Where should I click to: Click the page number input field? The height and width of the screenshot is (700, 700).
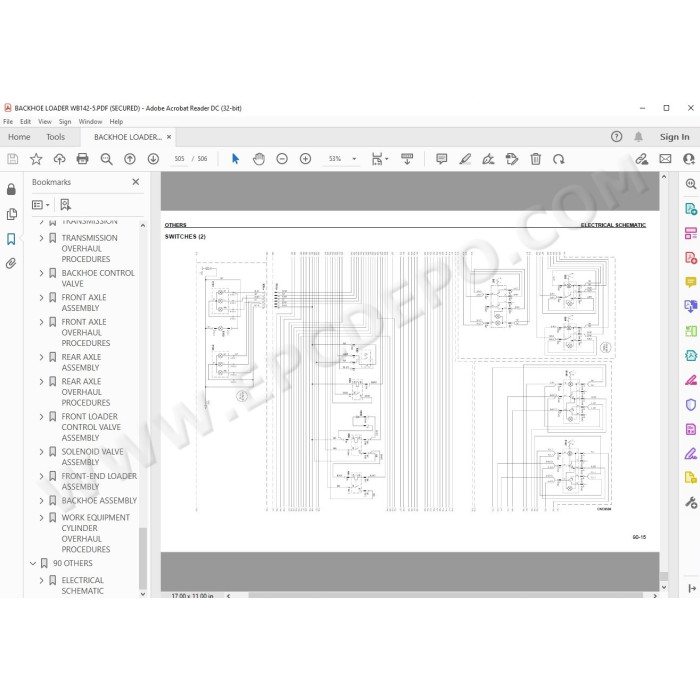click(x=179, y=159)
